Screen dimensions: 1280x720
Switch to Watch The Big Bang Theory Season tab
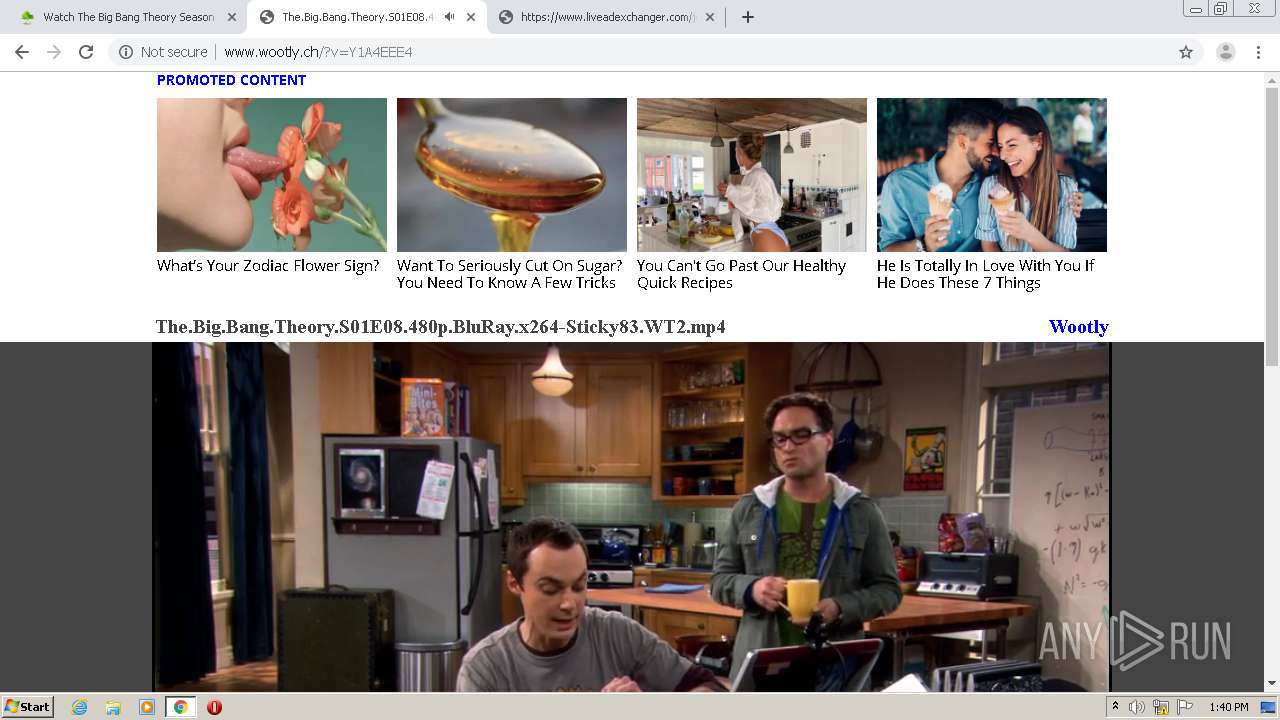(x=128, y=17)
